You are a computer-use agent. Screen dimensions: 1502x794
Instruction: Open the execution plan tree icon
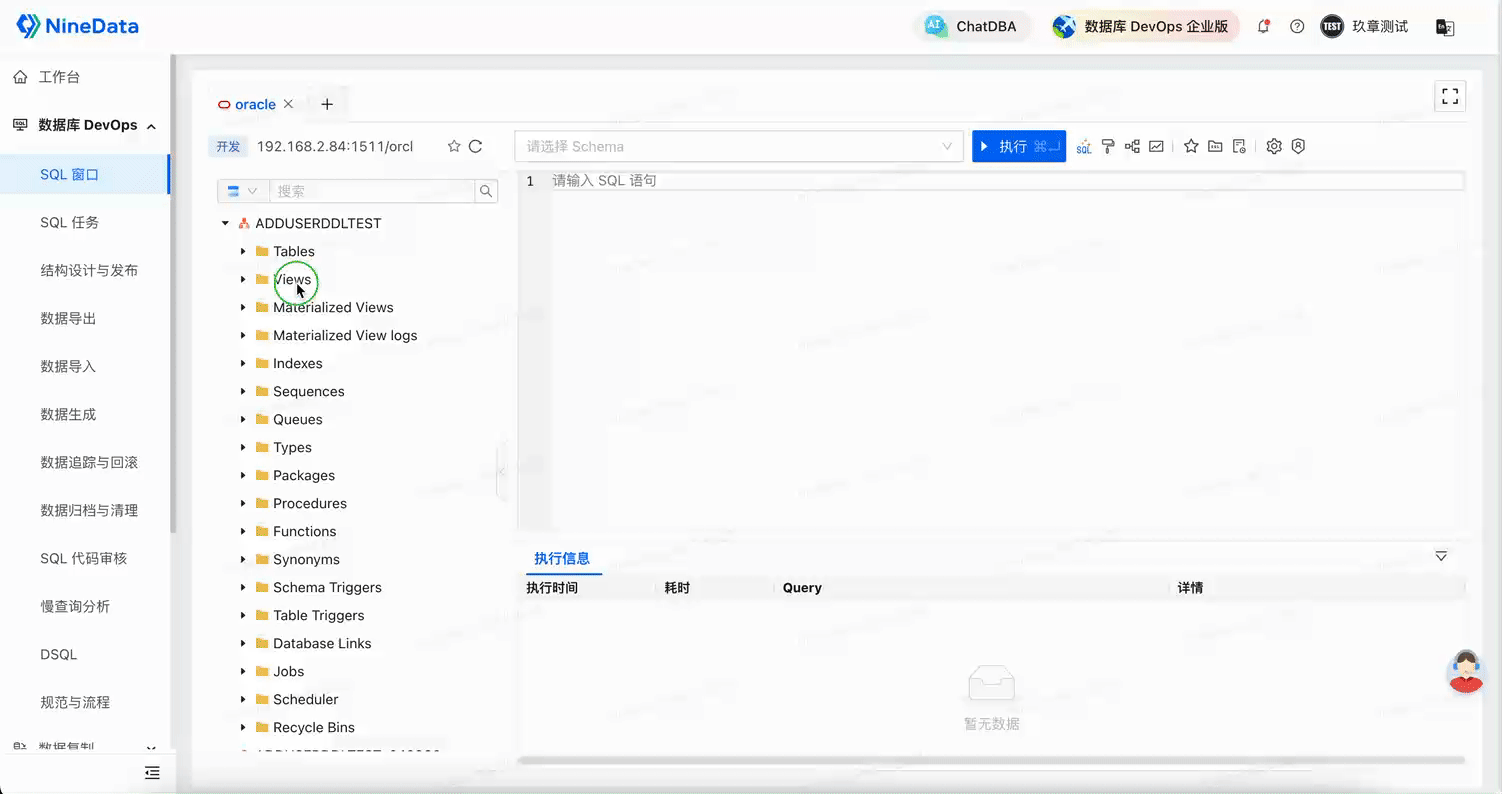pos(1132,147)
